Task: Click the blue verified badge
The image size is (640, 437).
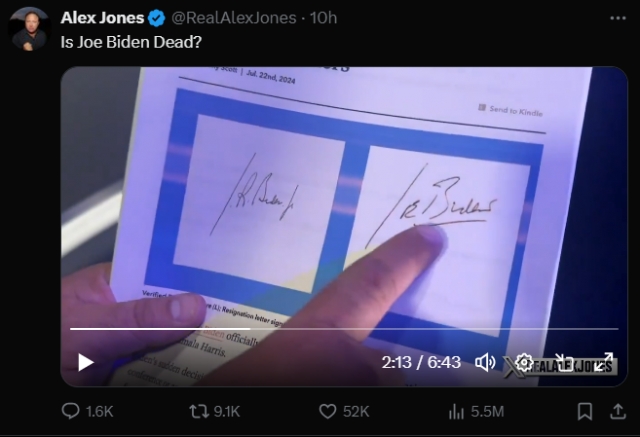Action: click(x=156, y=18)
